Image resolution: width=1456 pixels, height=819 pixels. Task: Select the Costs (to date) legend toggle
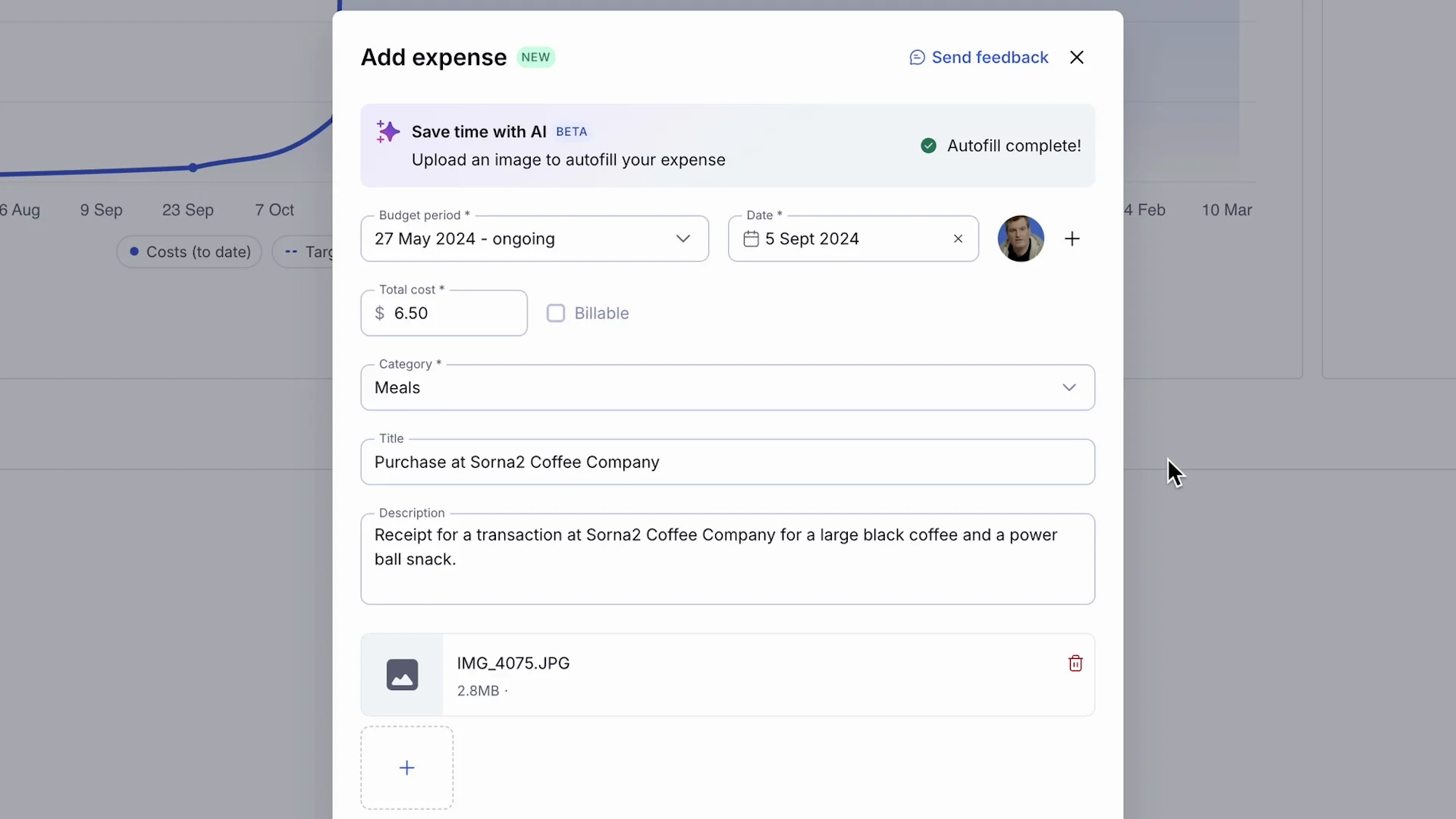[x=188, y=252]
